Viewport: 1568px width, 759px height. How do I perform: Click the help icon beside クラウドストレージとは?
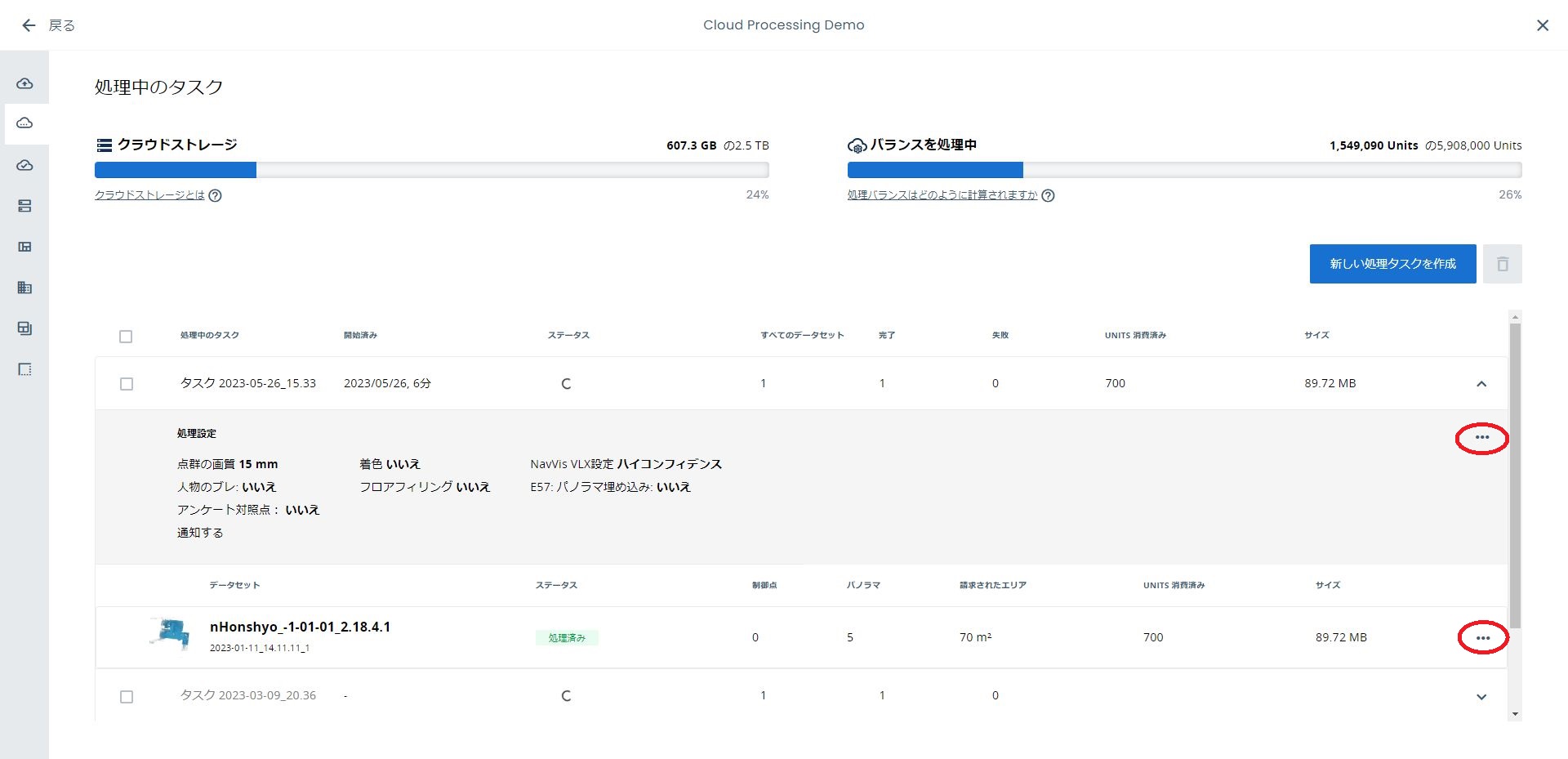(x=215, y=195)
